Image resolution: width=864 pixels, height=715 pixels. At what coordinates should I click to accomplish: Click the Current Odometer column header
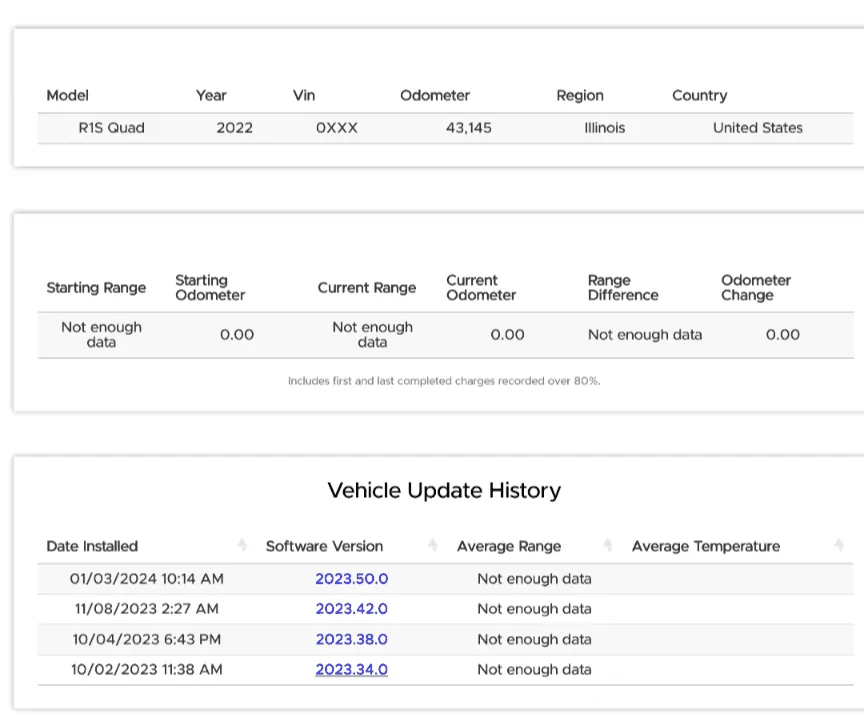481,288
